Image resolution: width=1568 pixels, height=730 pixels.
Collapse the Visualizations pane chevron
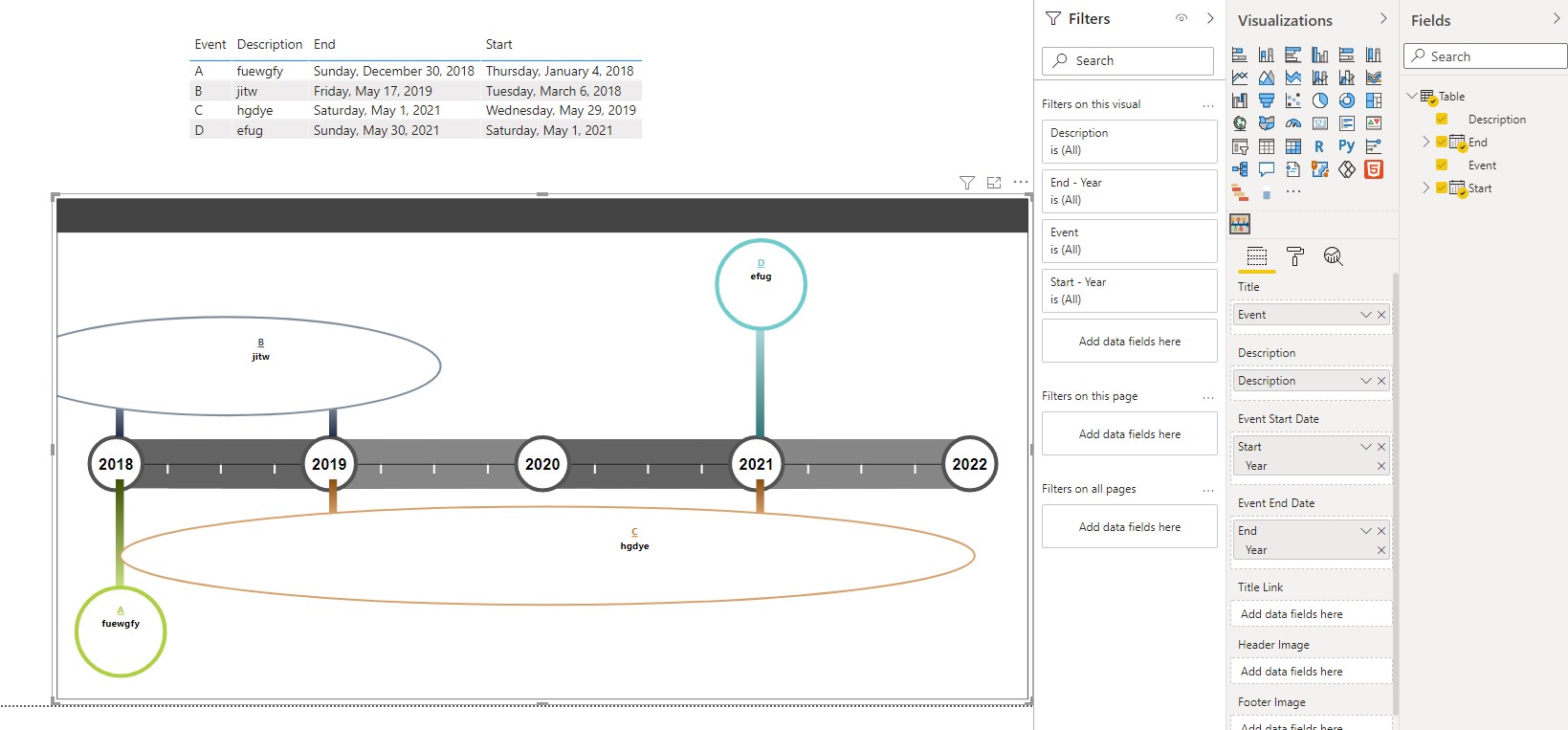1383,18
